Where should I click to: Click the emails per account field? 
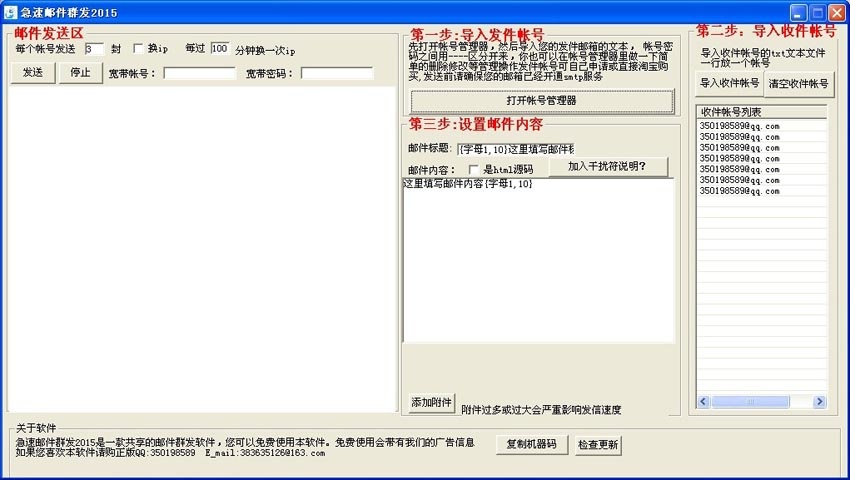pos(94,49)
